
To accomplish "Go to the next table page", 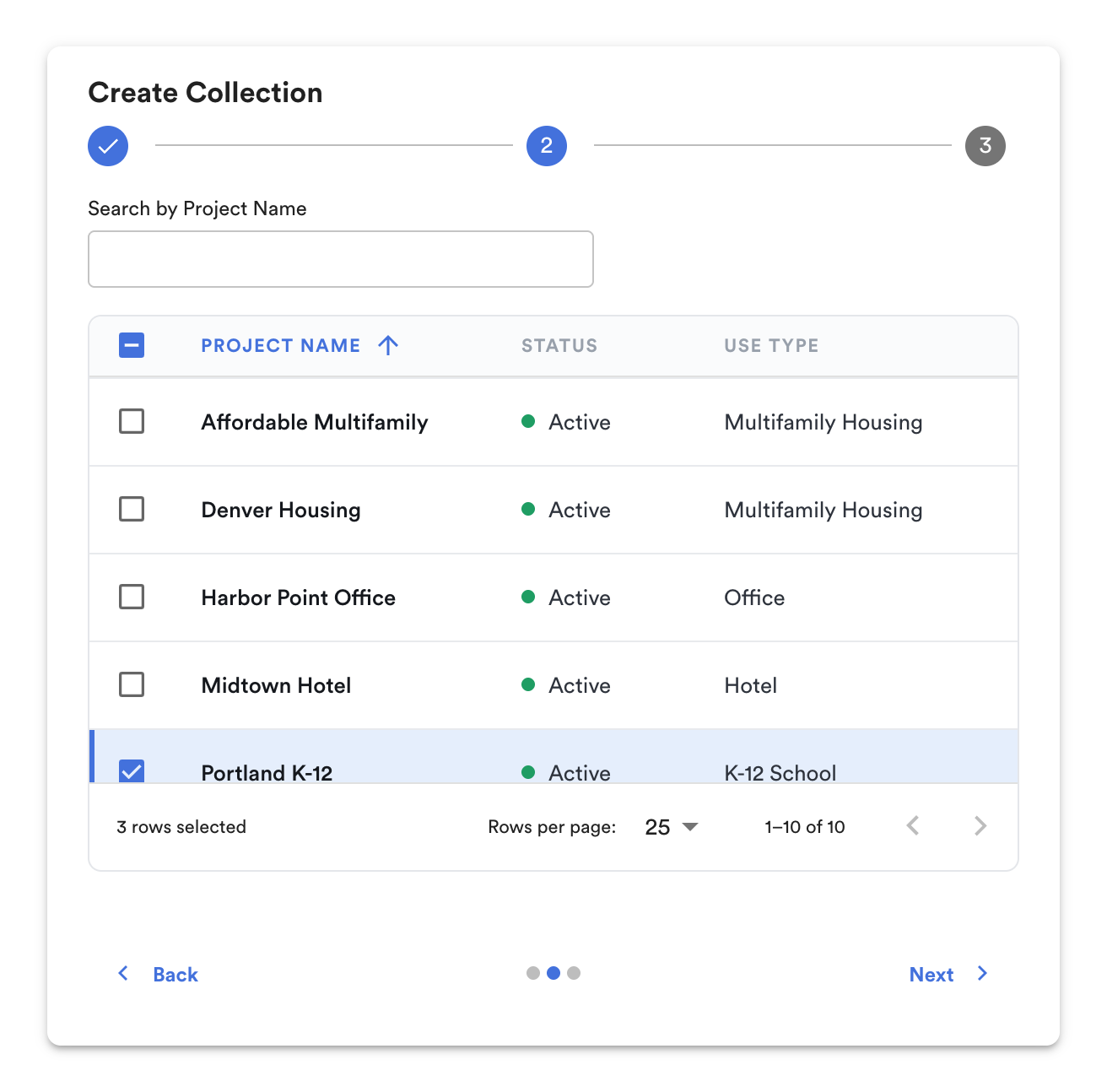I will (980, 826).
